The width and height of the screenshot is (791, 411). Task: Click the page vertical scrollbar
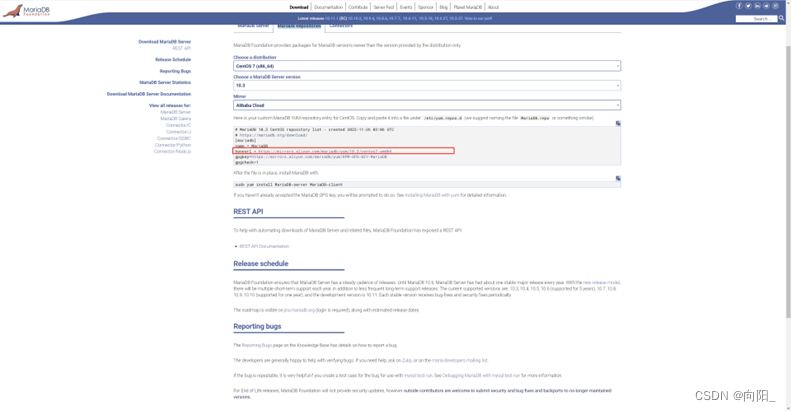pyautogui.click(x=788, y=182)
